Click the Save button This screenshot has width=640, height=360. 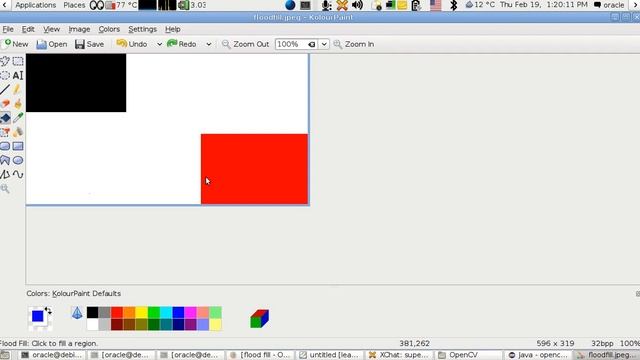pos(89,44)
